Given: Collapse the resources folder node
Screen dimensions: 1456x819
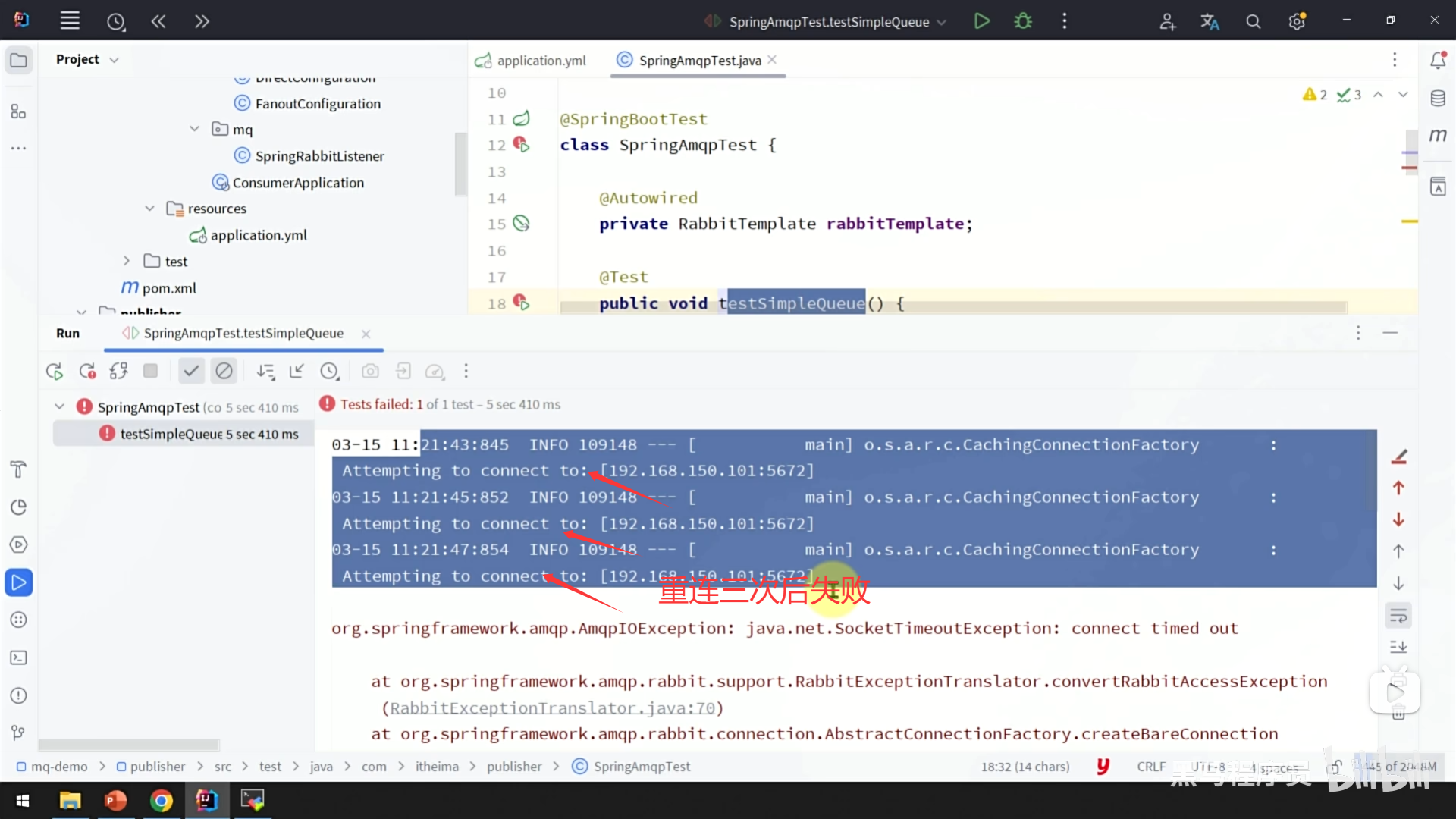Looking at the screenshot, I should [x=149, y=209].
